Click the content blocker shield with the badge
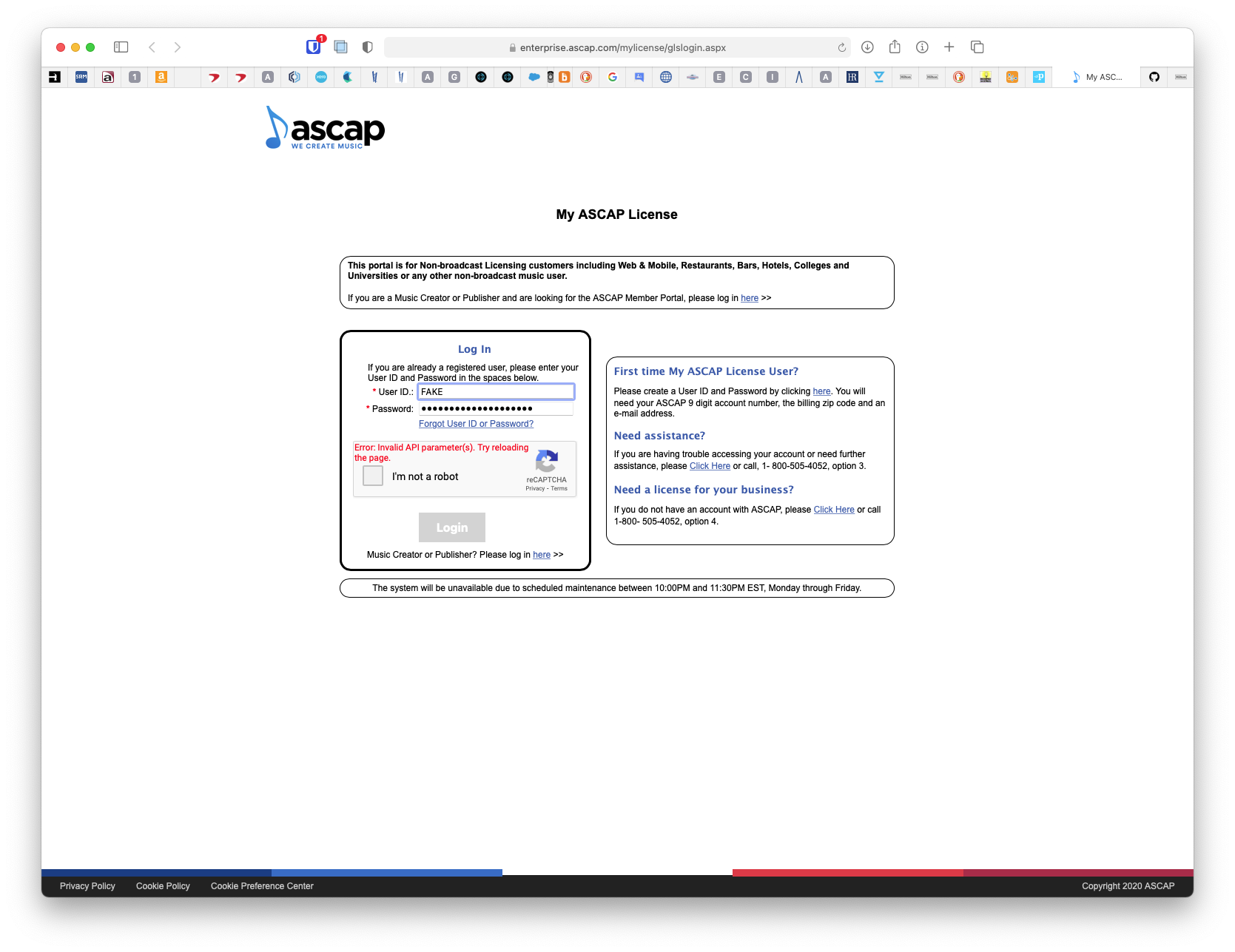 click(313, 47)
